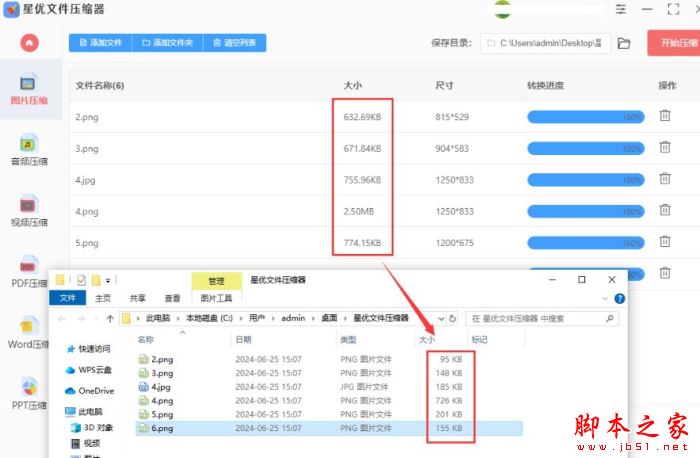
Task: Click the save directory path field
Action: pyautogui.click(x=545, y=43)
